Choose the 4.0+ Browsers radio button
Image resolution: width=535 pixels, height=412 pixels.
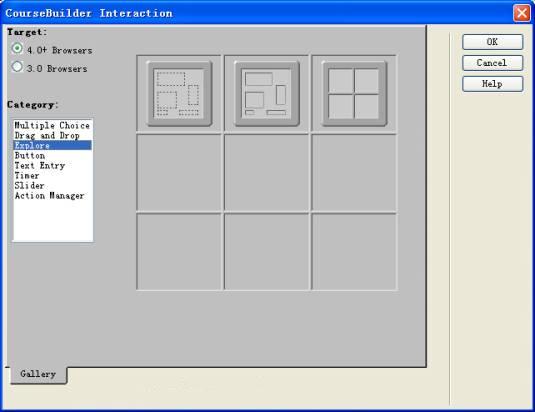[x=17, y=49]
